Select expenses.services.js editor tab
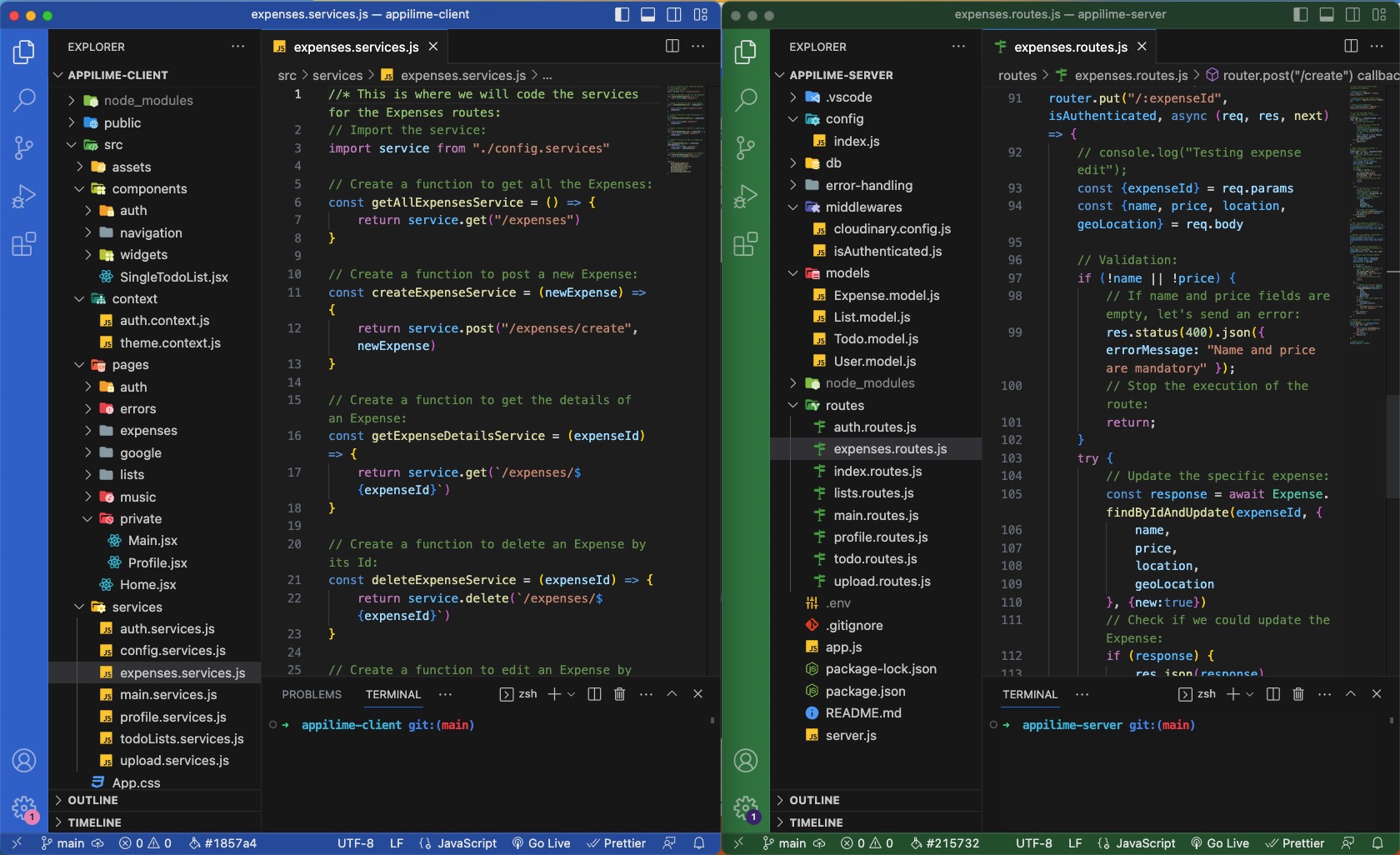Viewport: 1400px width, 855px height. point(356,47)
